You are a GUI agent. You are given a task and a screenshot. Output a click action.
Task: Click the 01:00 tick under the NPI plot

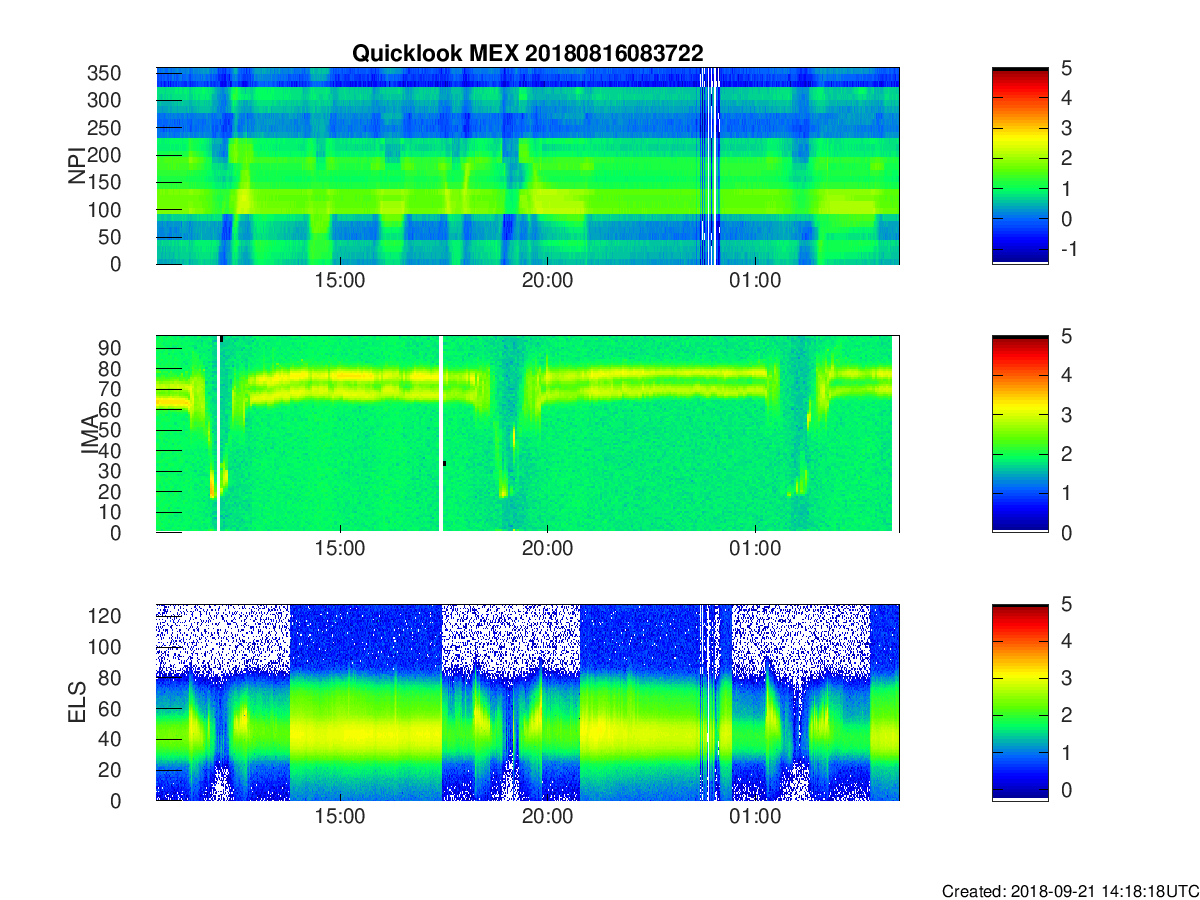tap(755, 280)
